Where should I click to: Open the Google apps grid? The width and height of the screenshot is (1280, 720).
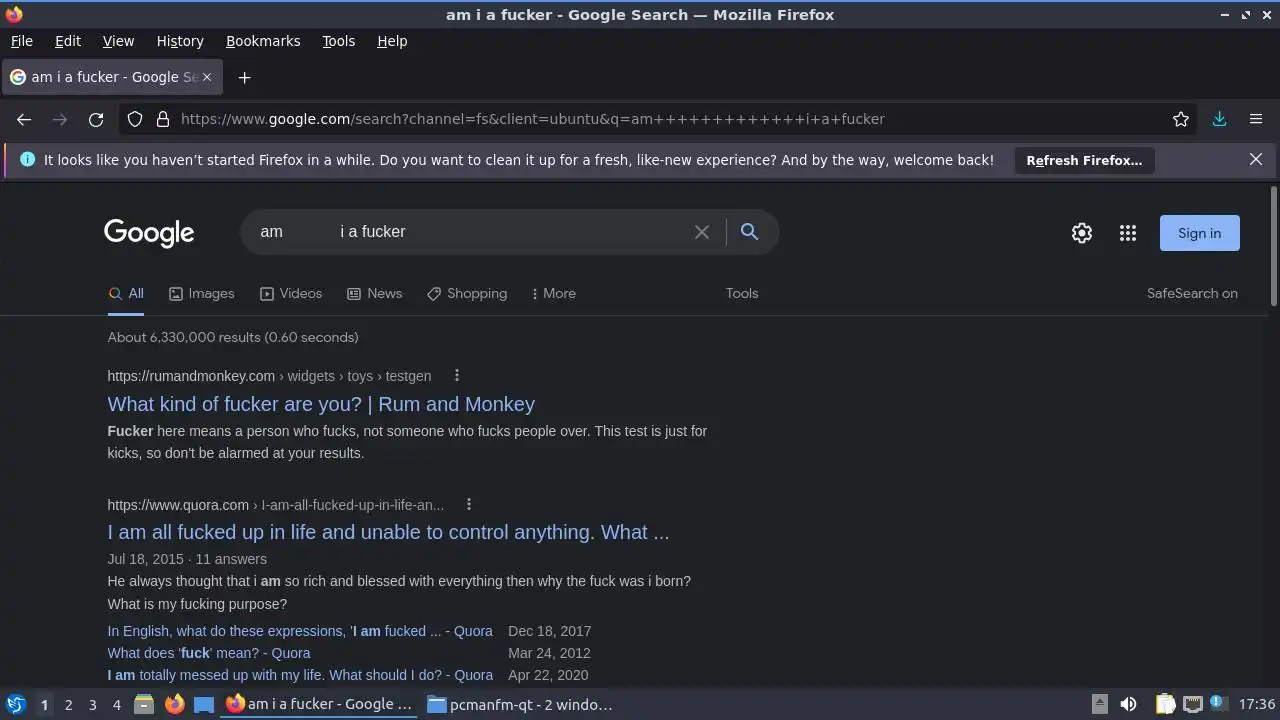(1128, 233)
